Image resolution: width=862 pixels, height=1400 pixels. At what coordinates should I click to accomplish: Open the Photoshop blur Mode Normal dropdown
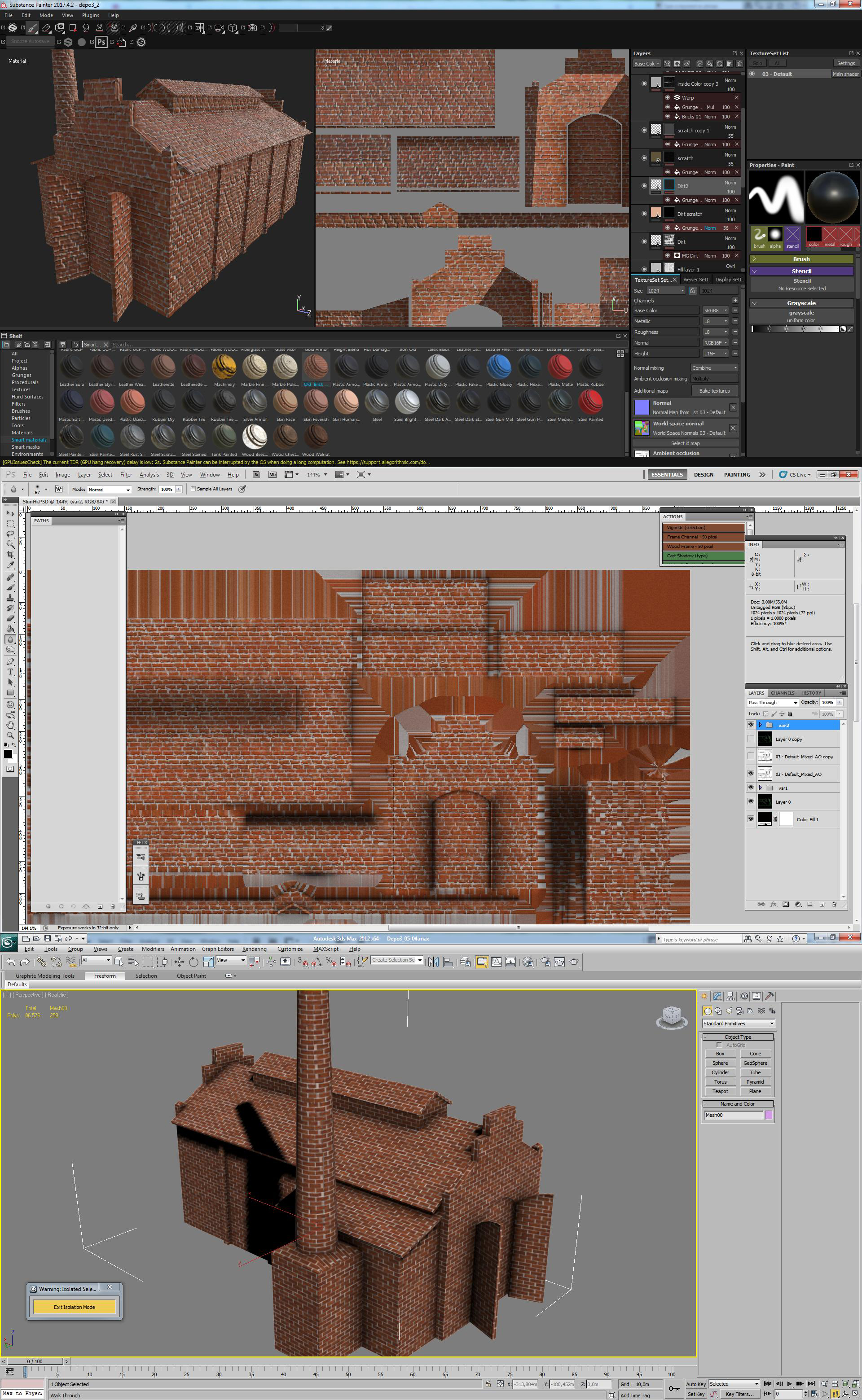pyautogui.click(x=109, y=490)
